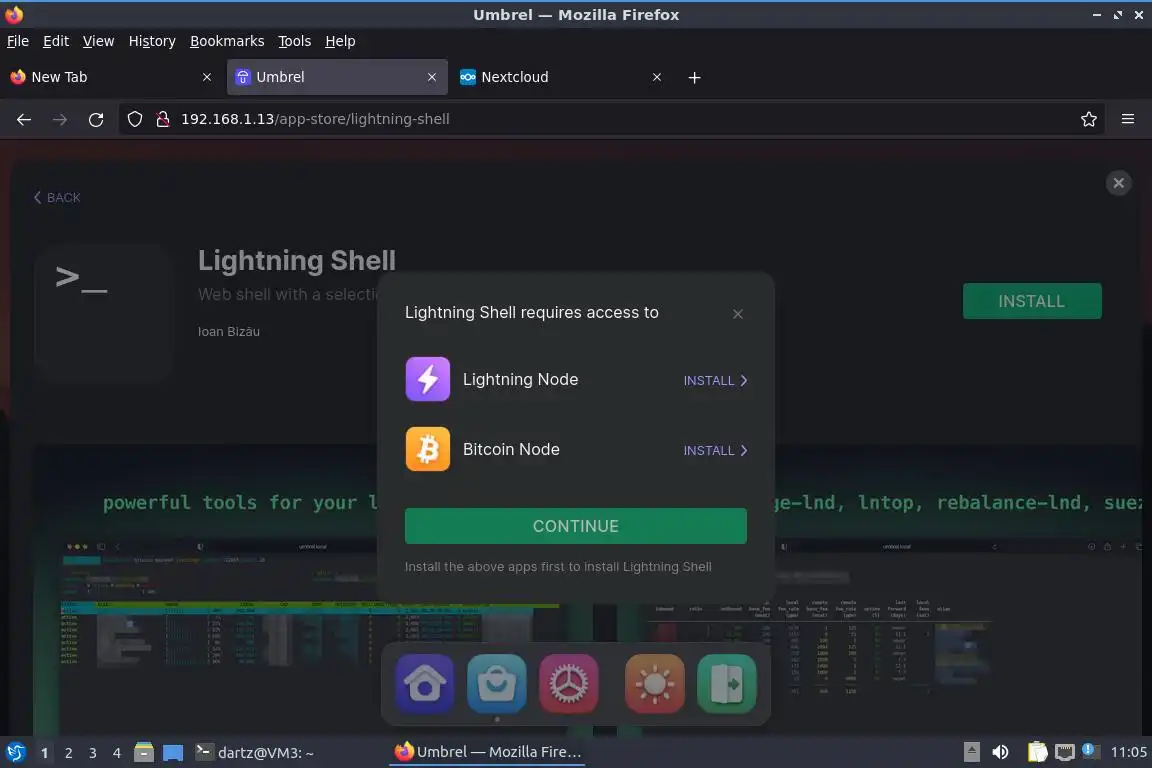Viewport: 1152px width, 768px height.
Task: Open a new browser tab
Action: (x=694, y=77)
